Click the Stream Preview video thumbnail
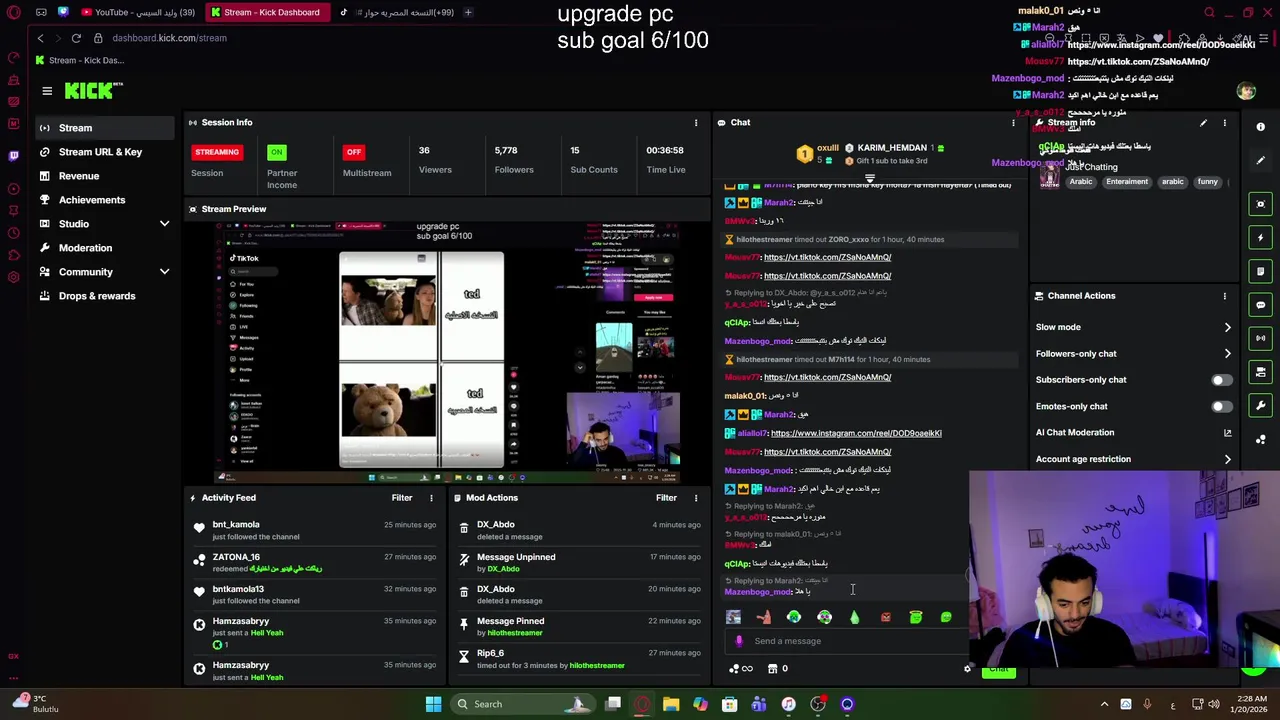 [447, 352]
